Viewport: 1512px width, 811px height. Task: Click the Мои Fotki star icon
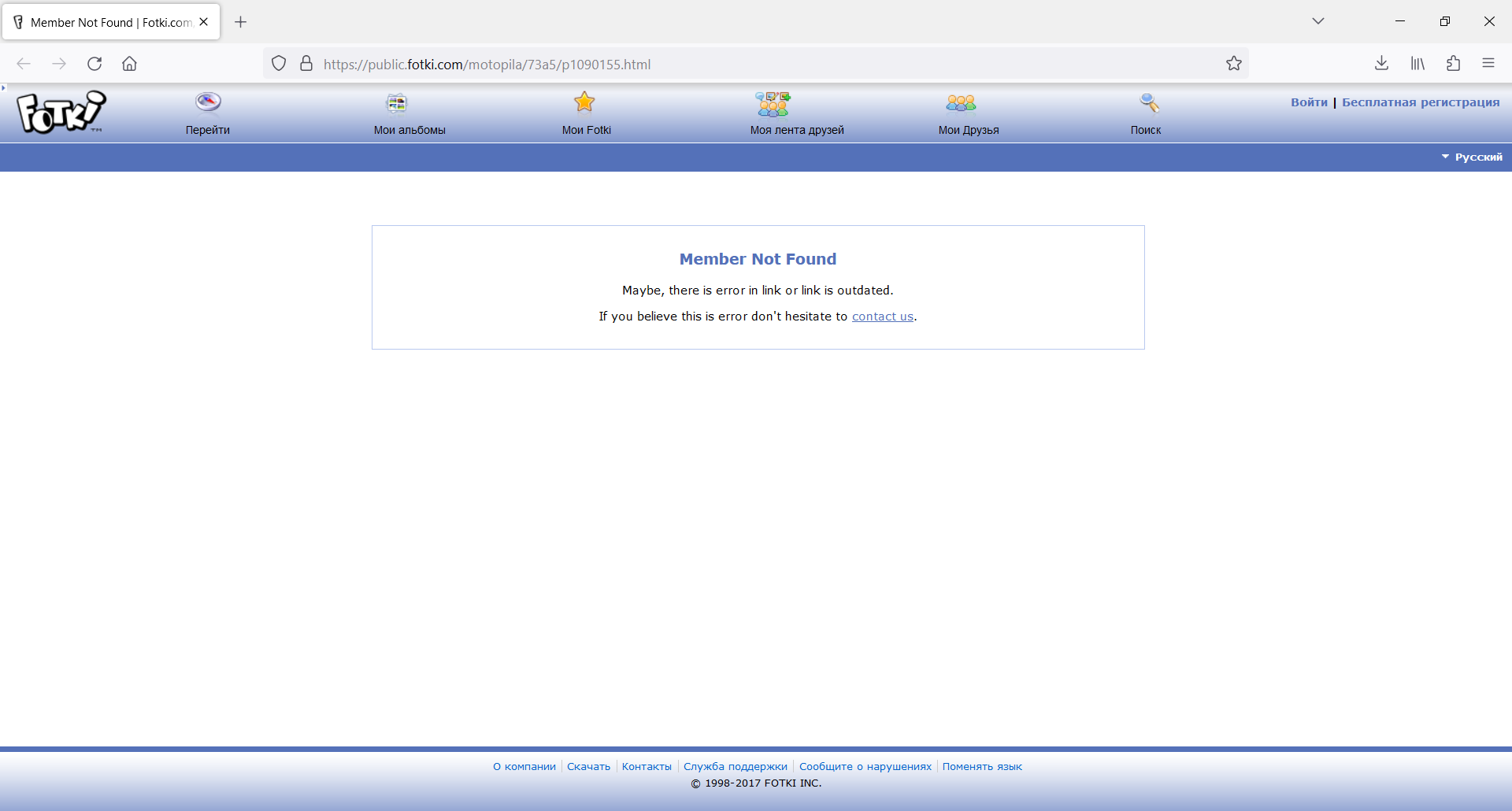[x=584, y=102]
